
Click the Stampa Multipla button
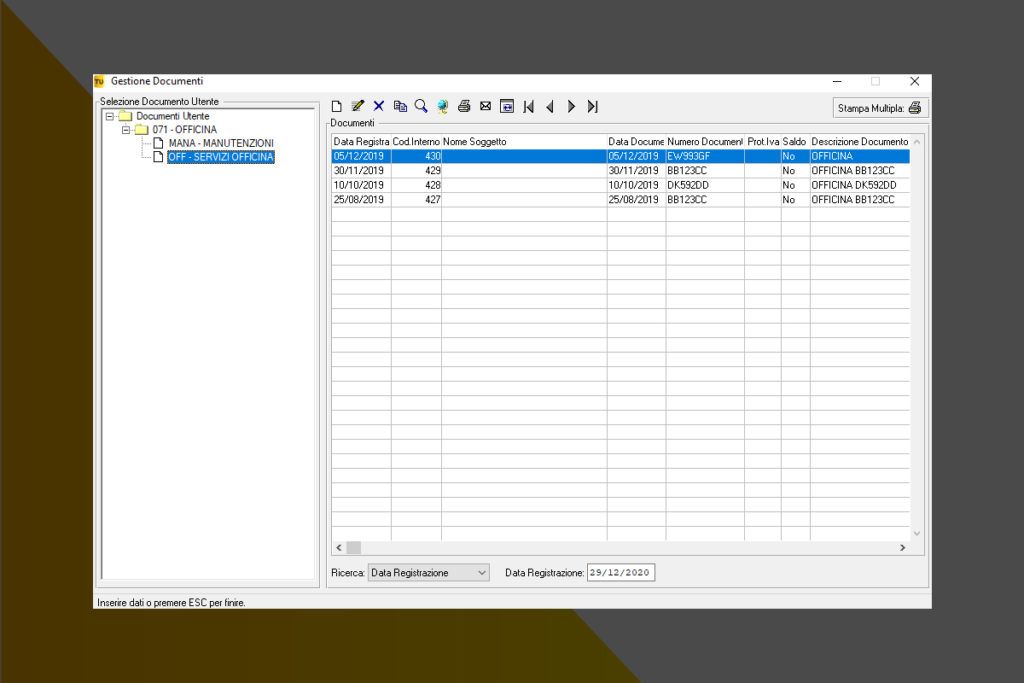pos(880,108)
